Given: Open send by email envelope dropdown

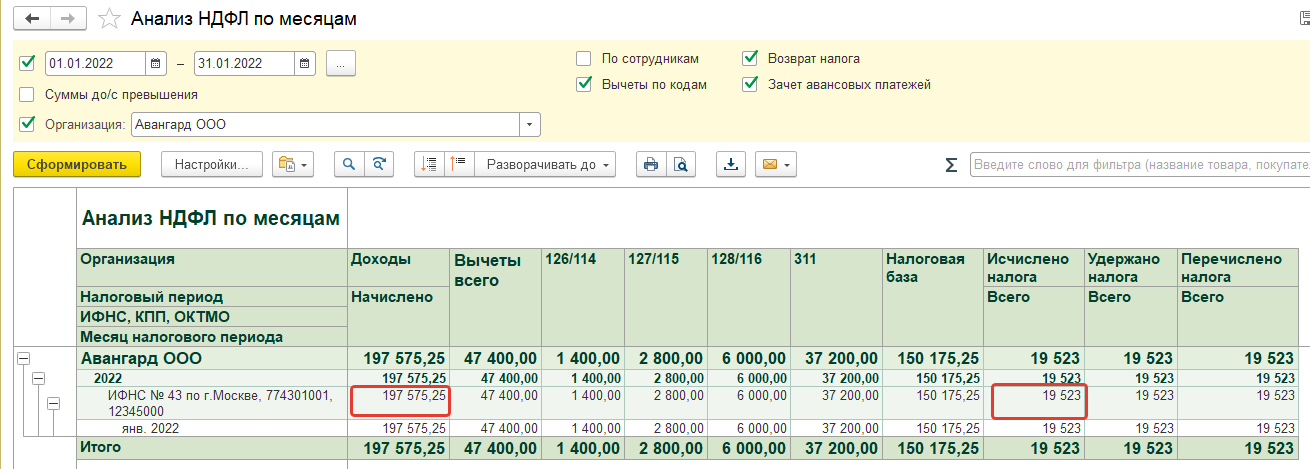Looking at the screenshot, I should [x=776, y=165].
